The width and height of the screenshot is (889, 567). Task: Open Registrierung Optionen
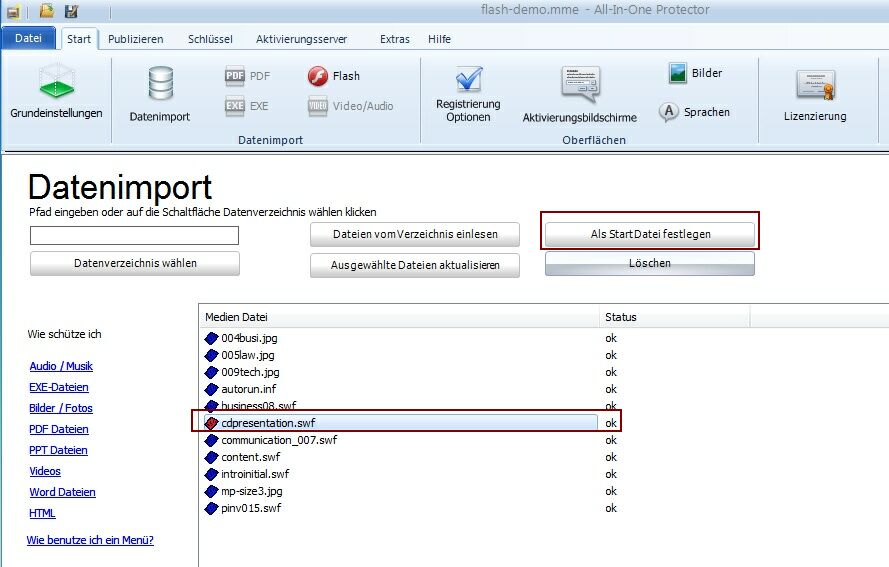click(468, 82)
